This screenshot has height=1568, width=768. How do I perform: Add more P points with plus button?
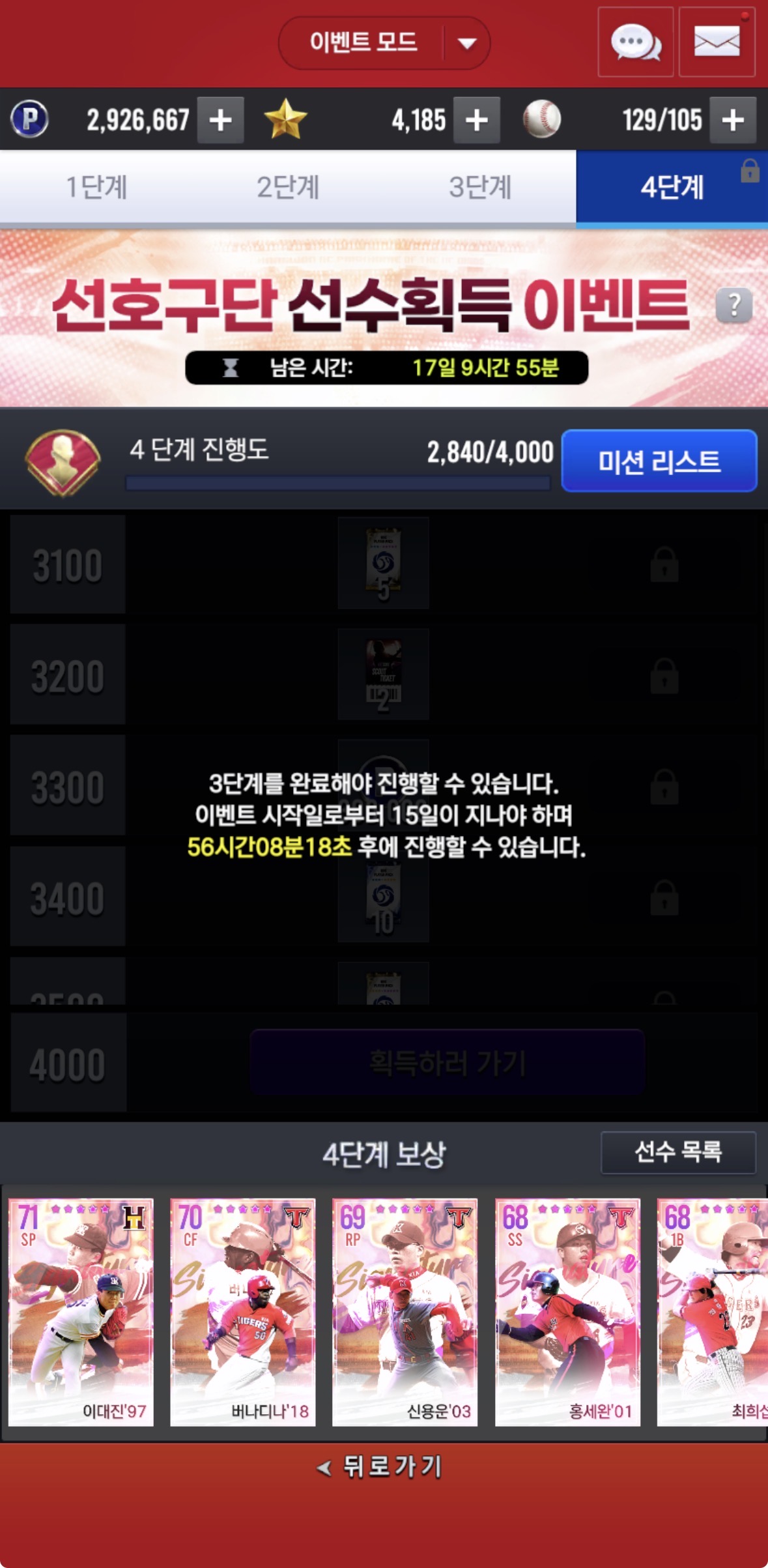point(221,120)
